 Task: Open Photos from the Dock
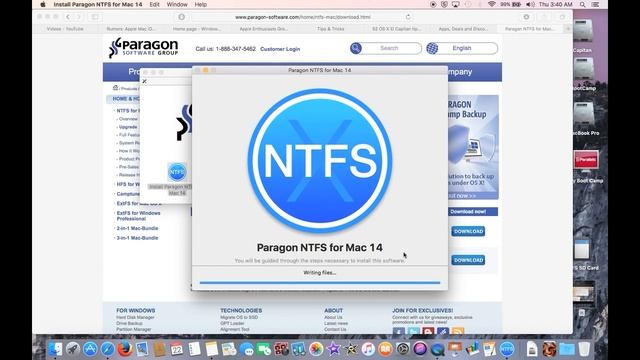[316, 349]
